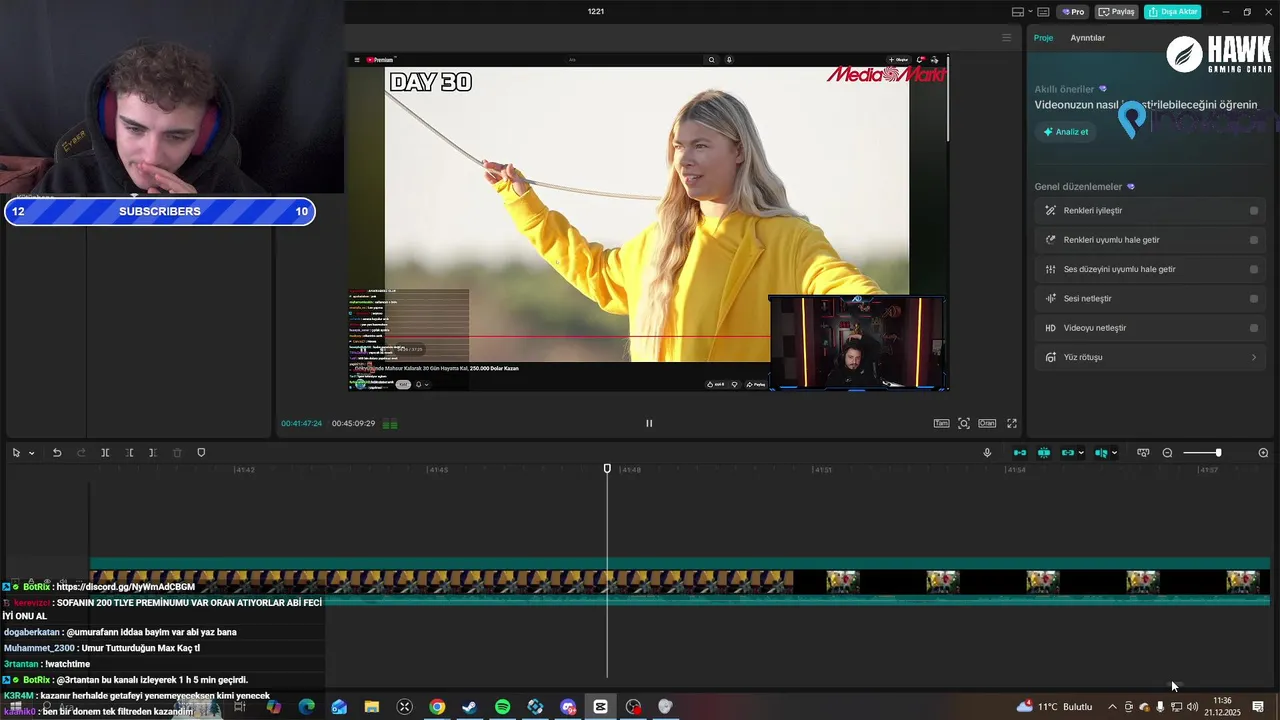The width and height of the screenshot is (1280, 720).
Task: Switch to the Ayrıntılar tab
Action: [1088, 38]
